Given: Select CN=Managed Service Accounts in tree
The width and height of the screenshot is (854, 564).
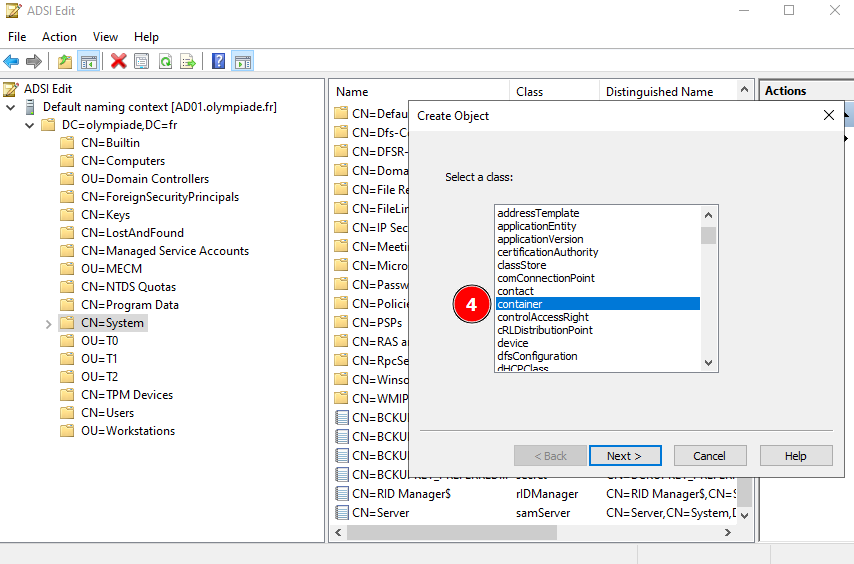Looking at the screenshot, I should pyautogui.click(x=165, y=251).
